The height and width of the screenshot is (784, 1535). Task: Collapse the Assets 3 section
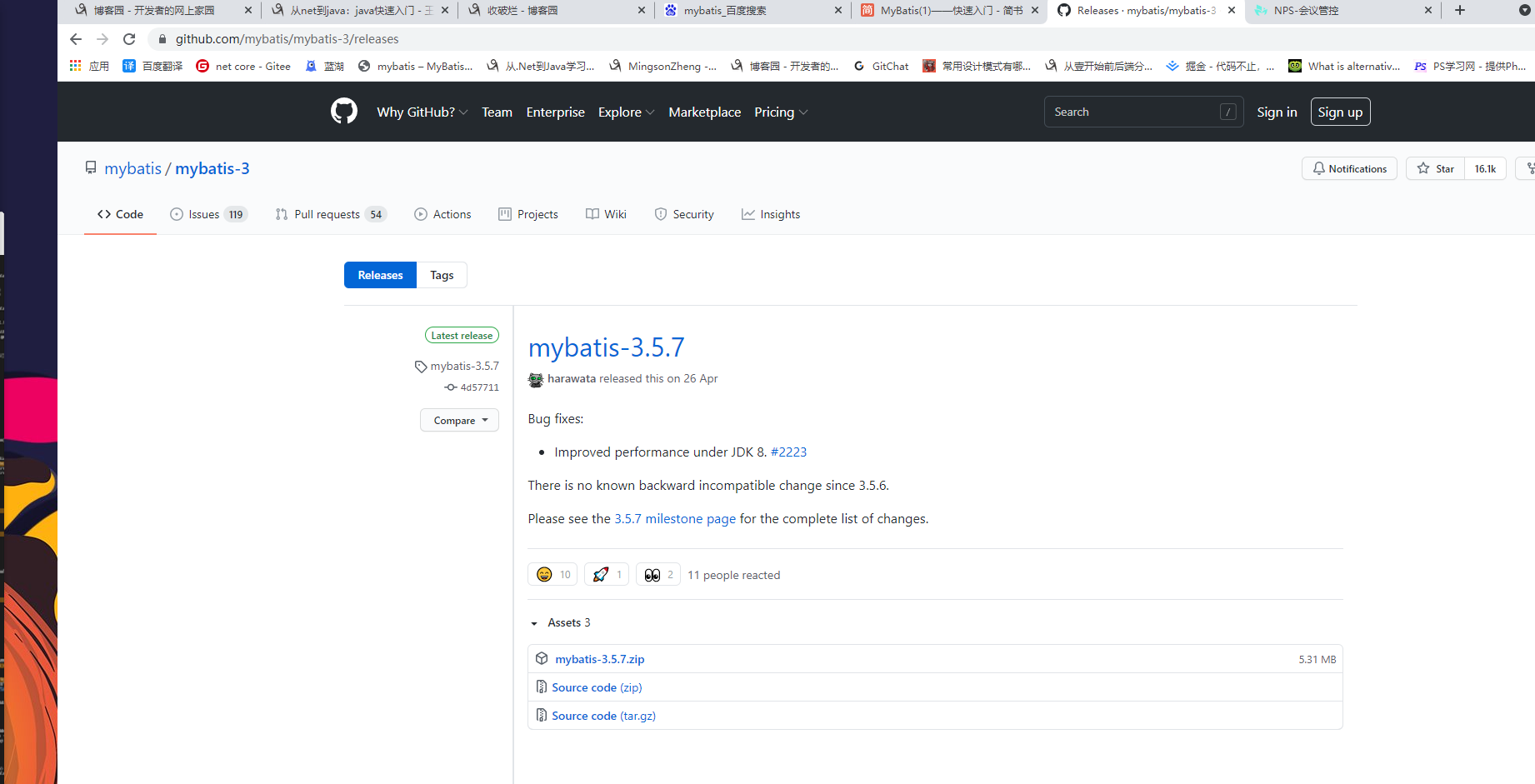click(x=561, y=622)
